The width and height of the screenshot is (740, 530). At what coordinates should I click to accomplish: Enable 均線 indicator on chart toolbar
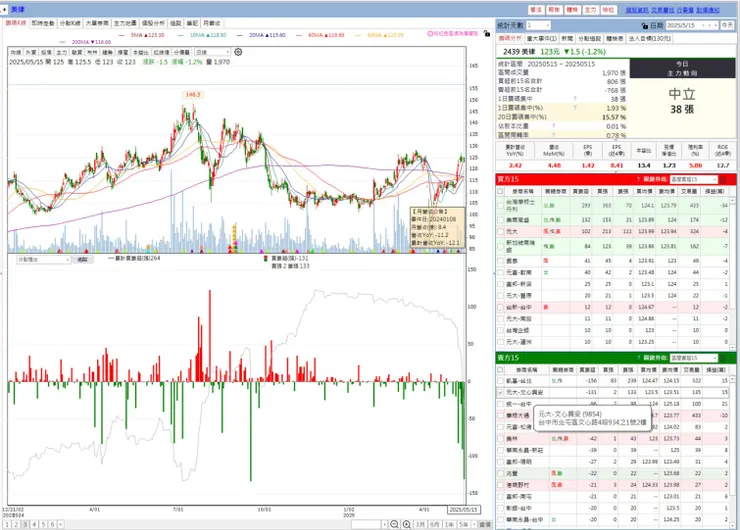coord(16,52)
